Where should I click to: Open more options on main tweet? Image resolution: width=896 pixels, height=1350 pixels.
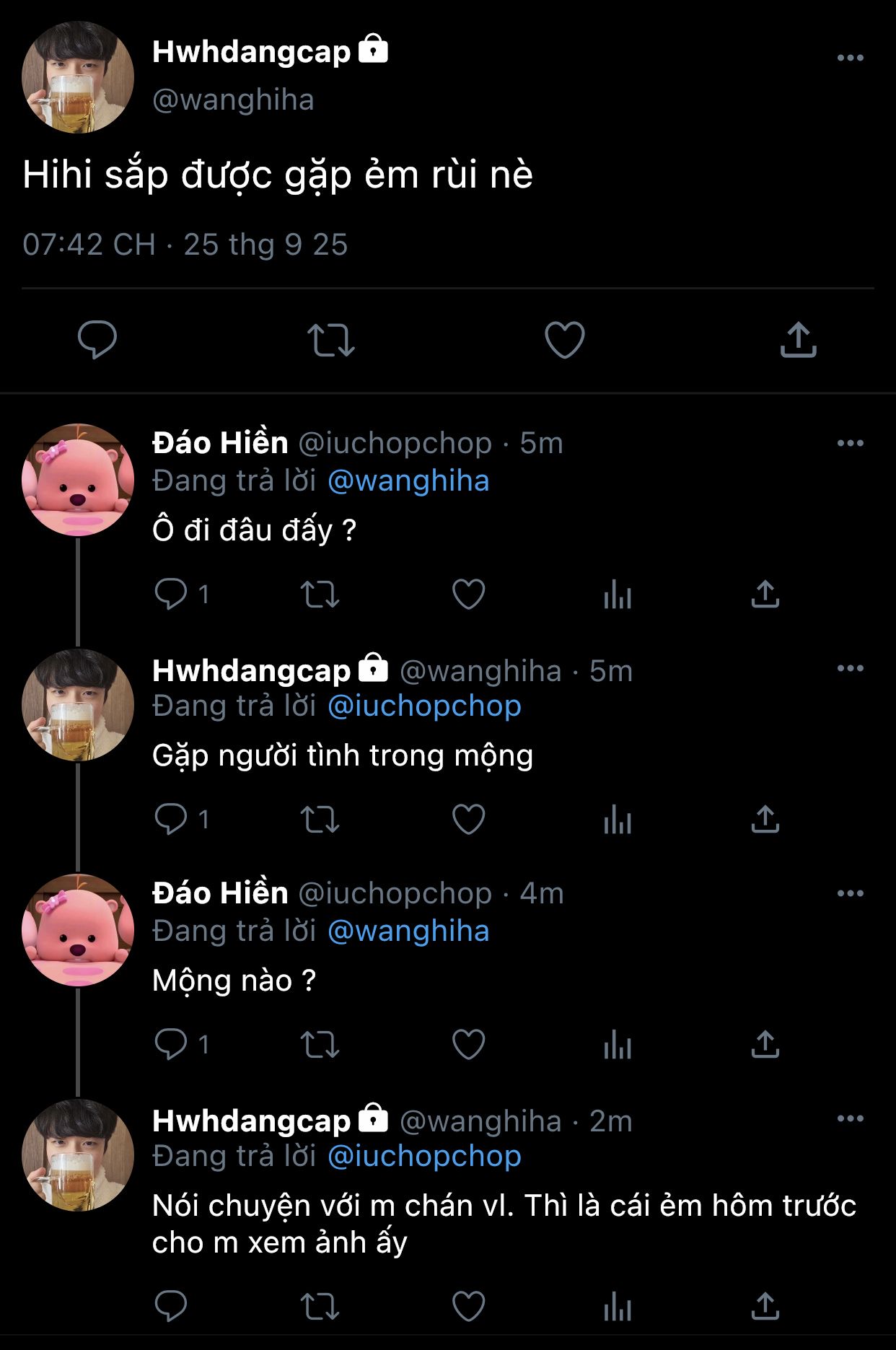click(850, 58)
